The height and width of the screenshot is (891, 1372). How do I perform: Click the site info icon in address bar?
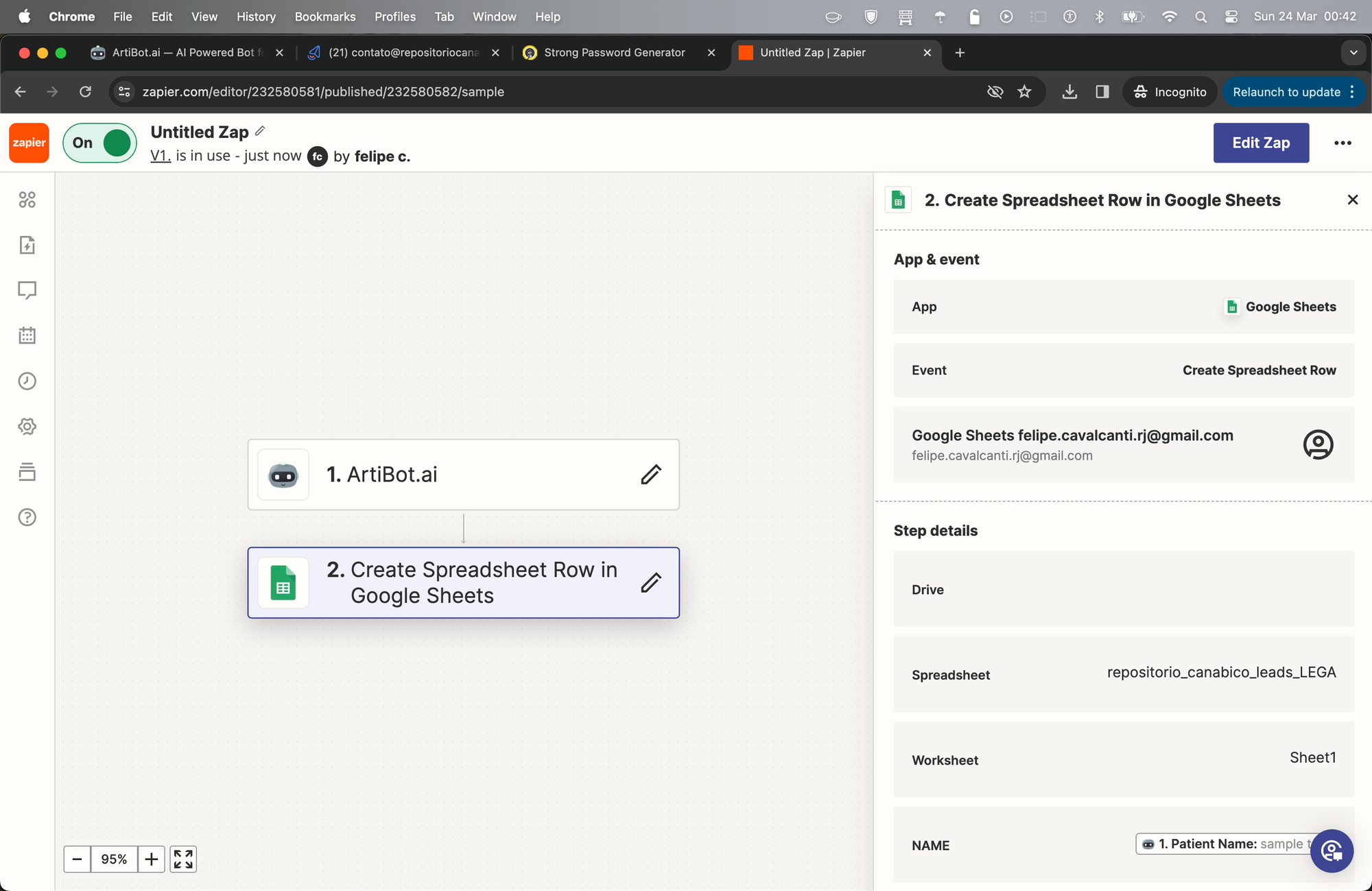coord(124,92)
